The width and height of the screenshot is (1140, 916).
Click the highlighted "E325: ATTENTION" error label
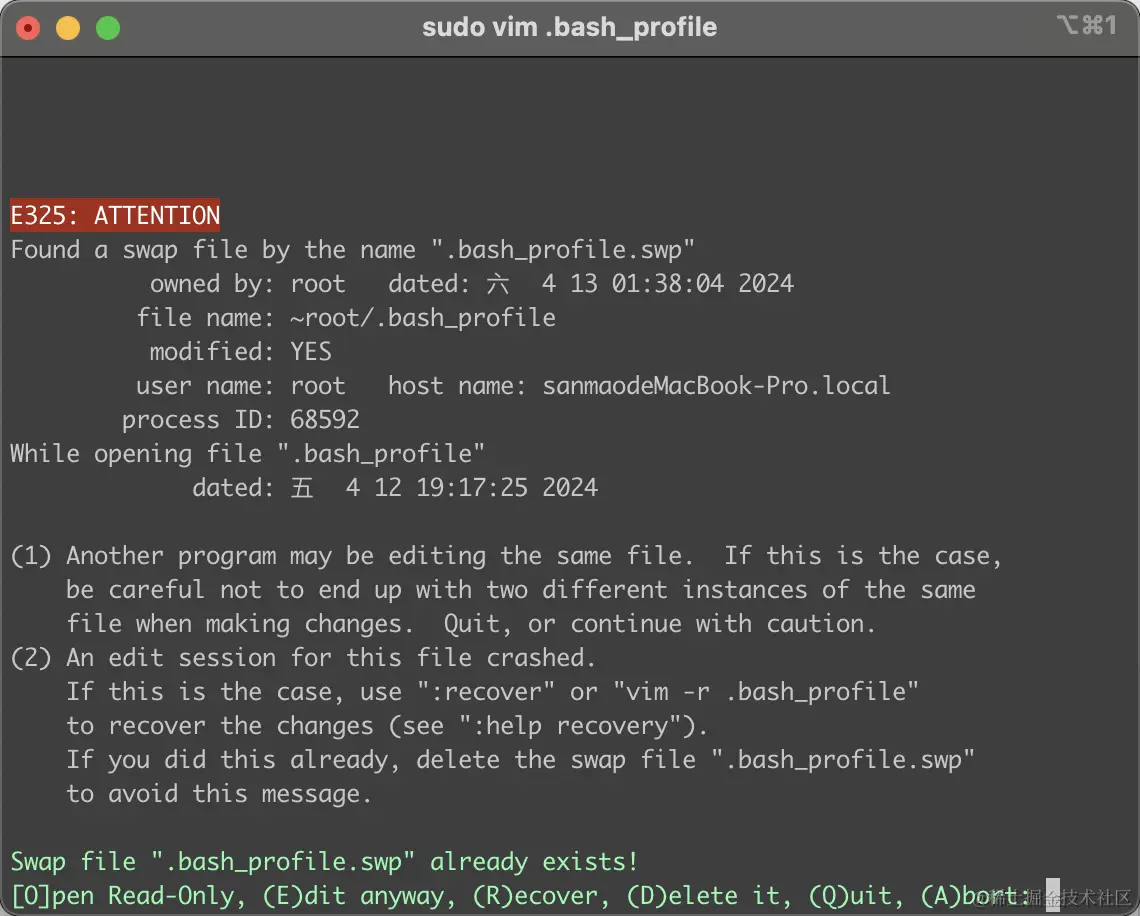point(115,216)
